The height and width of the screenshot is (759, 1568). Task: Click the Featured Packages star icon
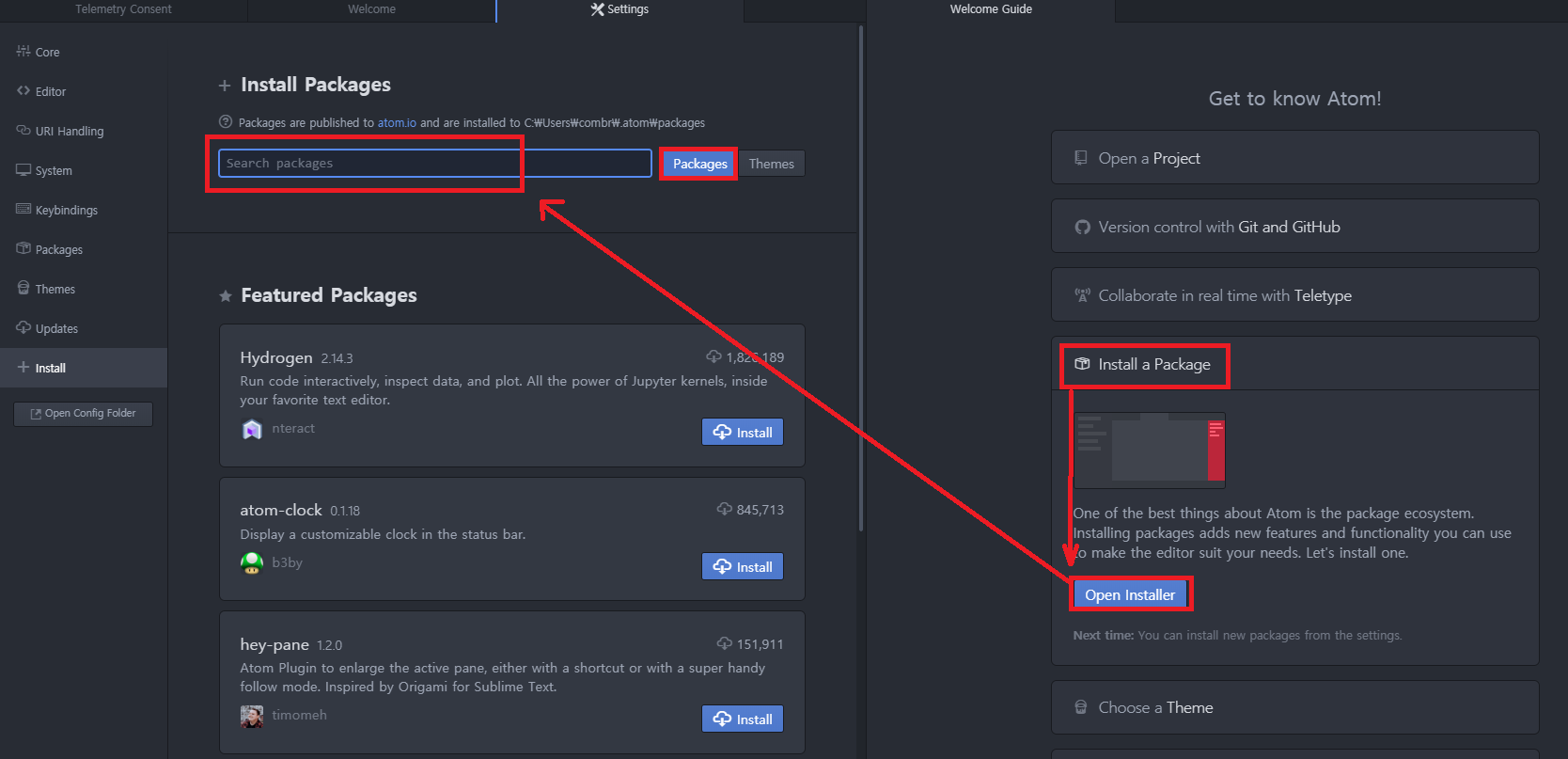pyautogui.click(x=226, y=296)
